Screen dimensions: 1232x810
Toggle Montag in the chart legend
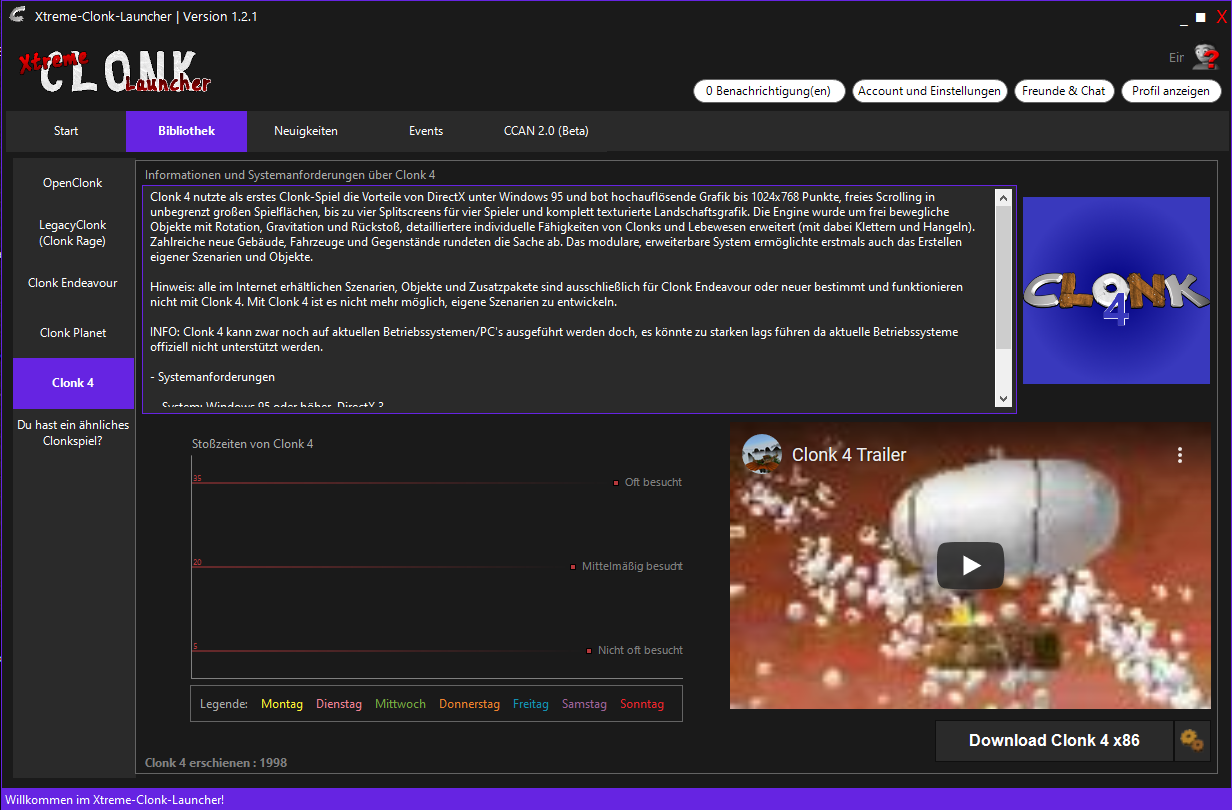pyautogui.click(x=282, y=704)
